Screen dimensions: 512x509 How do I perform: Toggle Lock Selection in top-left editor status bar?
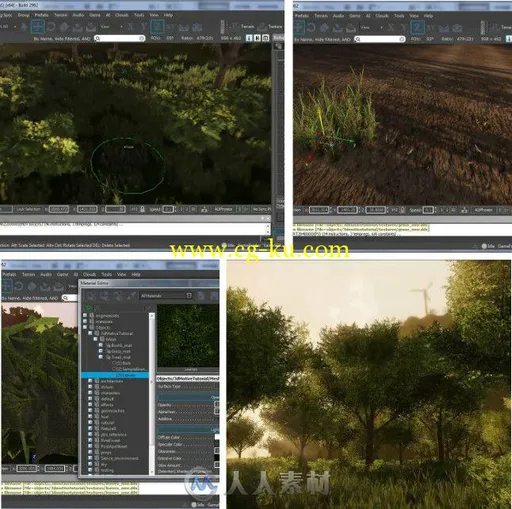coord(28,209)
